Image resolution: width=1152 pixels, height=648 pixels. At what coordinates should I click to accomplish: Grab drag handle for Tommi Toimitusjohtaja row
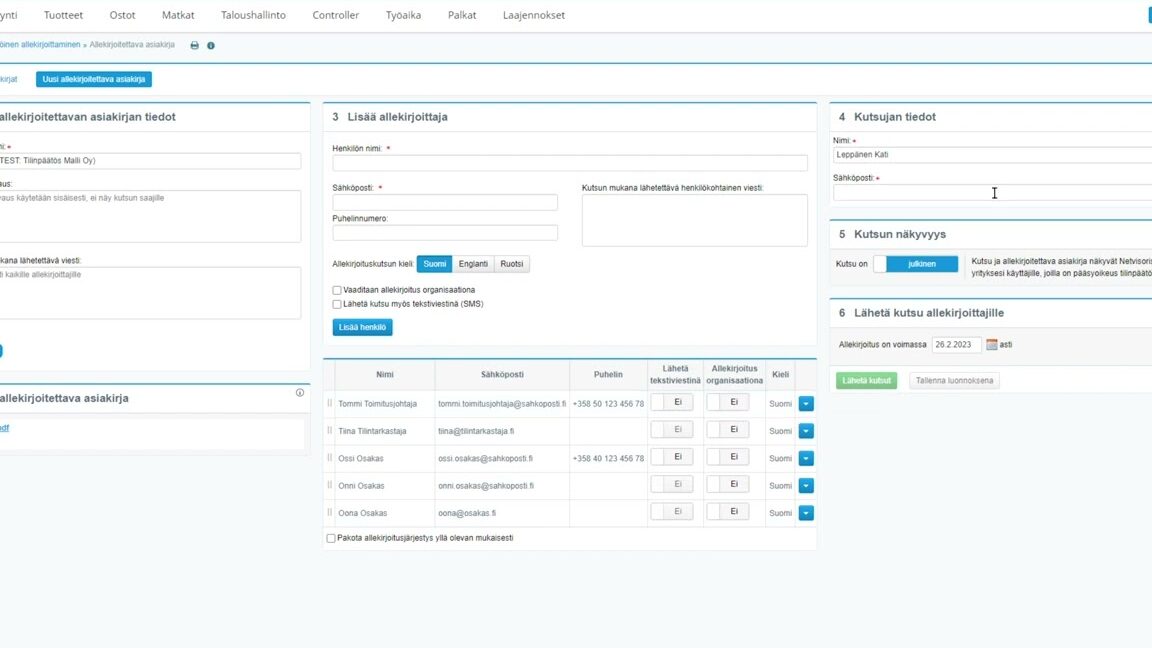click(329, 403)
